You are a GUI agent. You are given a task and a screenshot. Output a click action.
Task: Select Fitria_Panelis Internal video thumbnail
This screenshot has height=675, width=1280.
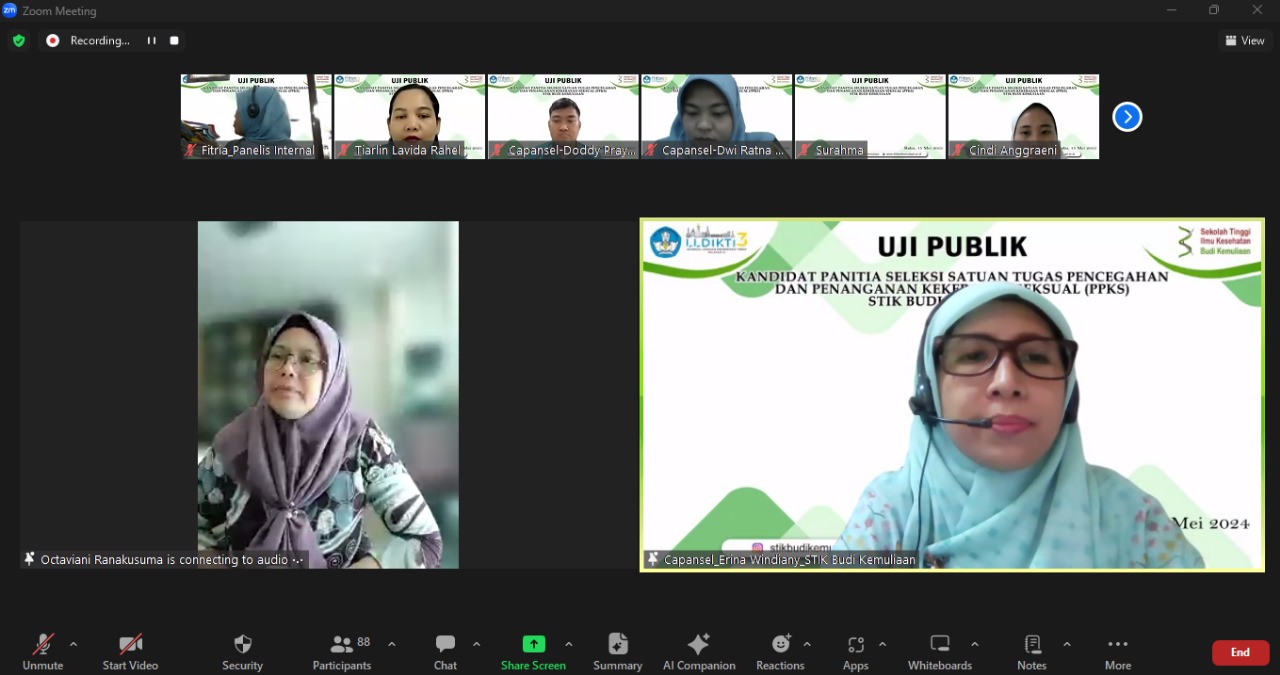[x=256, y=116]
